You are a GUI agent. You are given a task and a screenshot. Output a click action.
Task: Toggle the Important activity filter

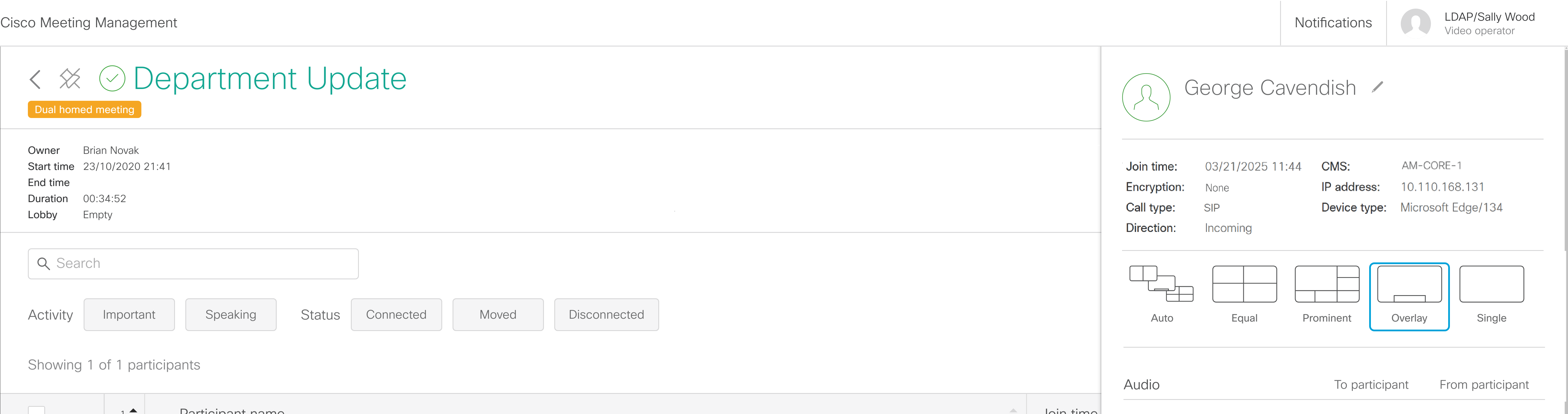coord(129,314)
